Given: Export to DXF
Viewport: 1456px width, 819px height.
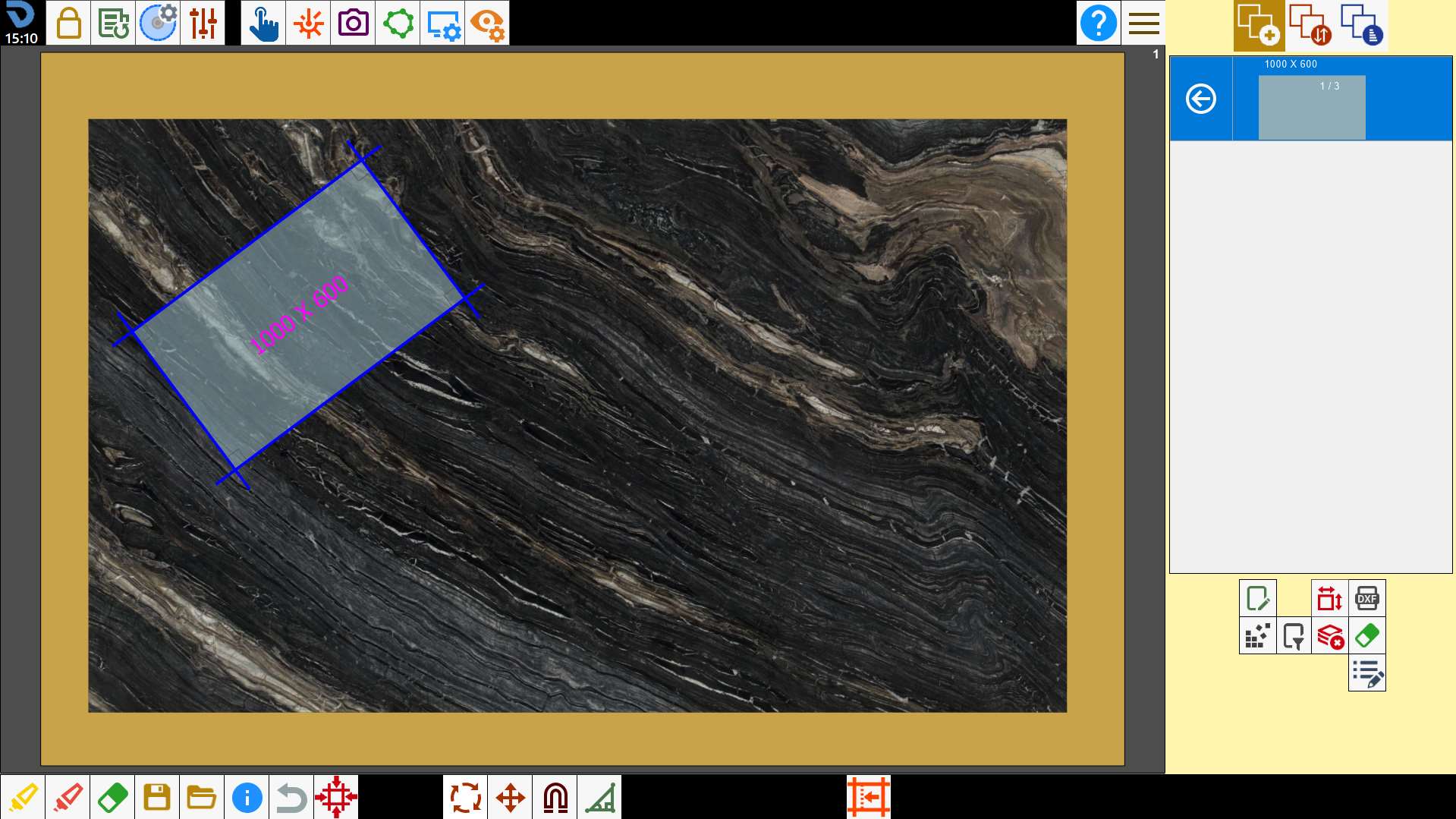Looking at the screenshot, I should click(1366, 598).
